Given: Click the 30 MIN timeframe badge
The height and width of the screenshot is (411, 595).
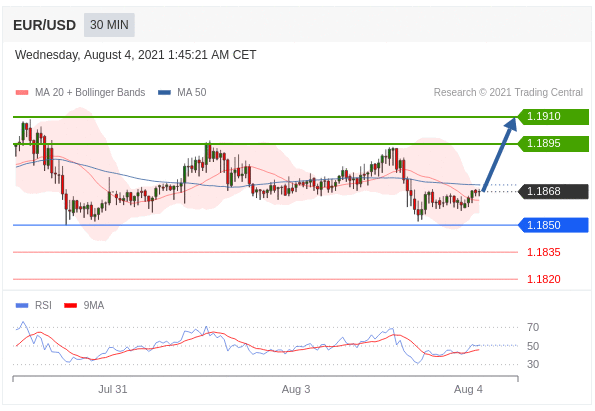Looking at the screenshot, I should click(109, 25).
